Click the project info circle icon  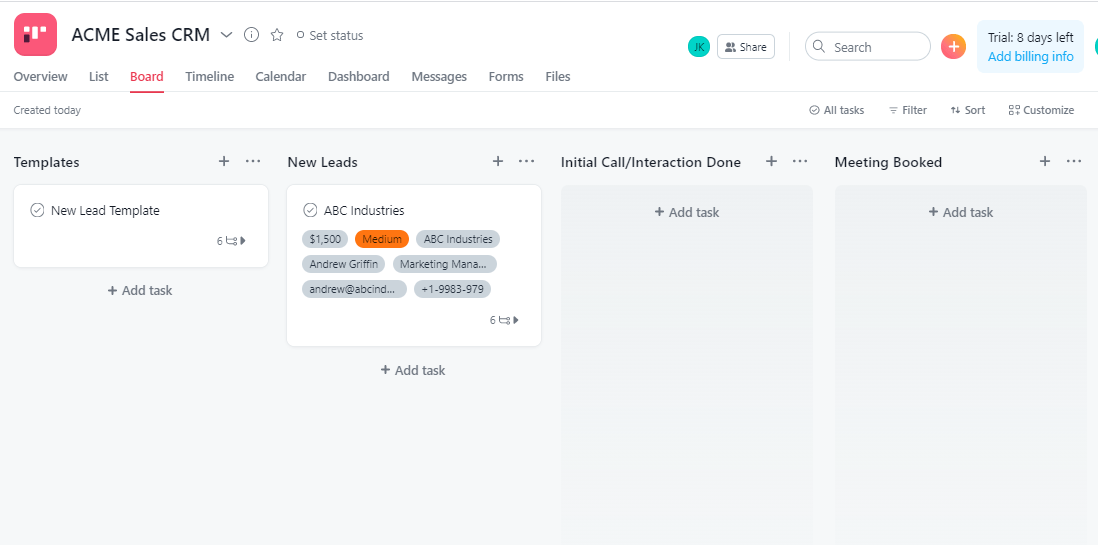pyautogui.click(x=251, y=35)
